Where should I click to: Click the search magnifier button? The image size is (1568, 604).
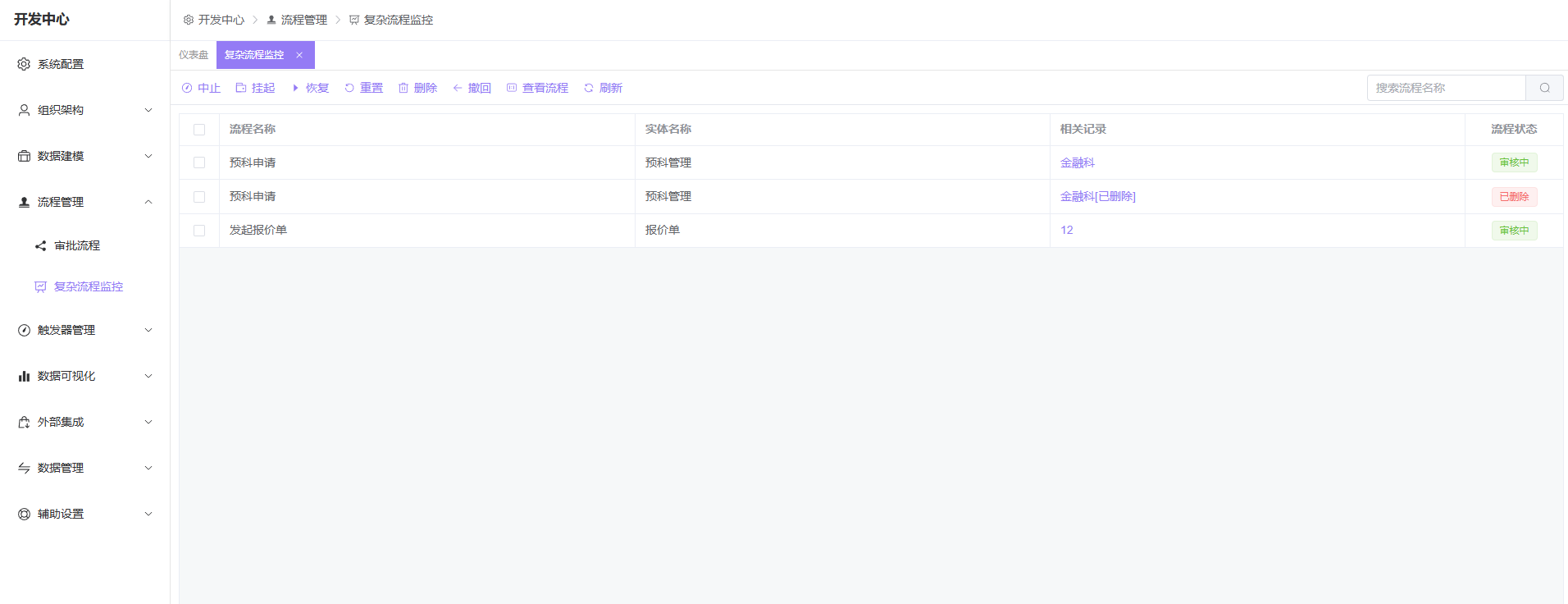pyautogui.click(x=1544, y=88)
